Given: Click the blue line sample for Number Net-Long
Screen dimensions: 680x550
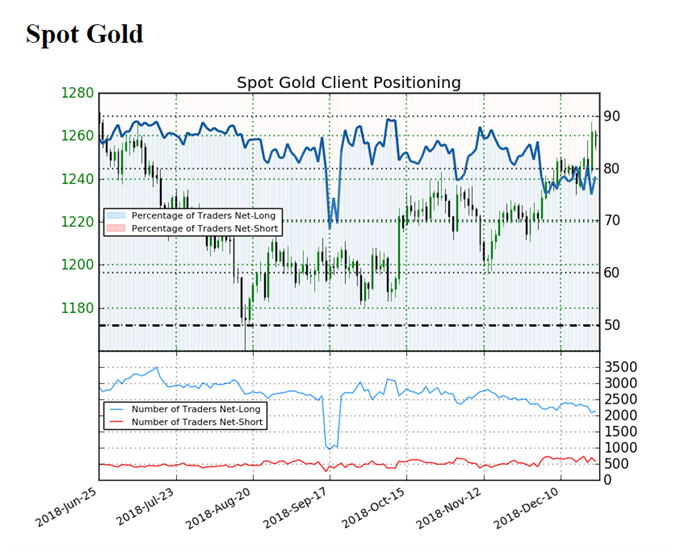Looking at the screenshot, I should [116, 409].
